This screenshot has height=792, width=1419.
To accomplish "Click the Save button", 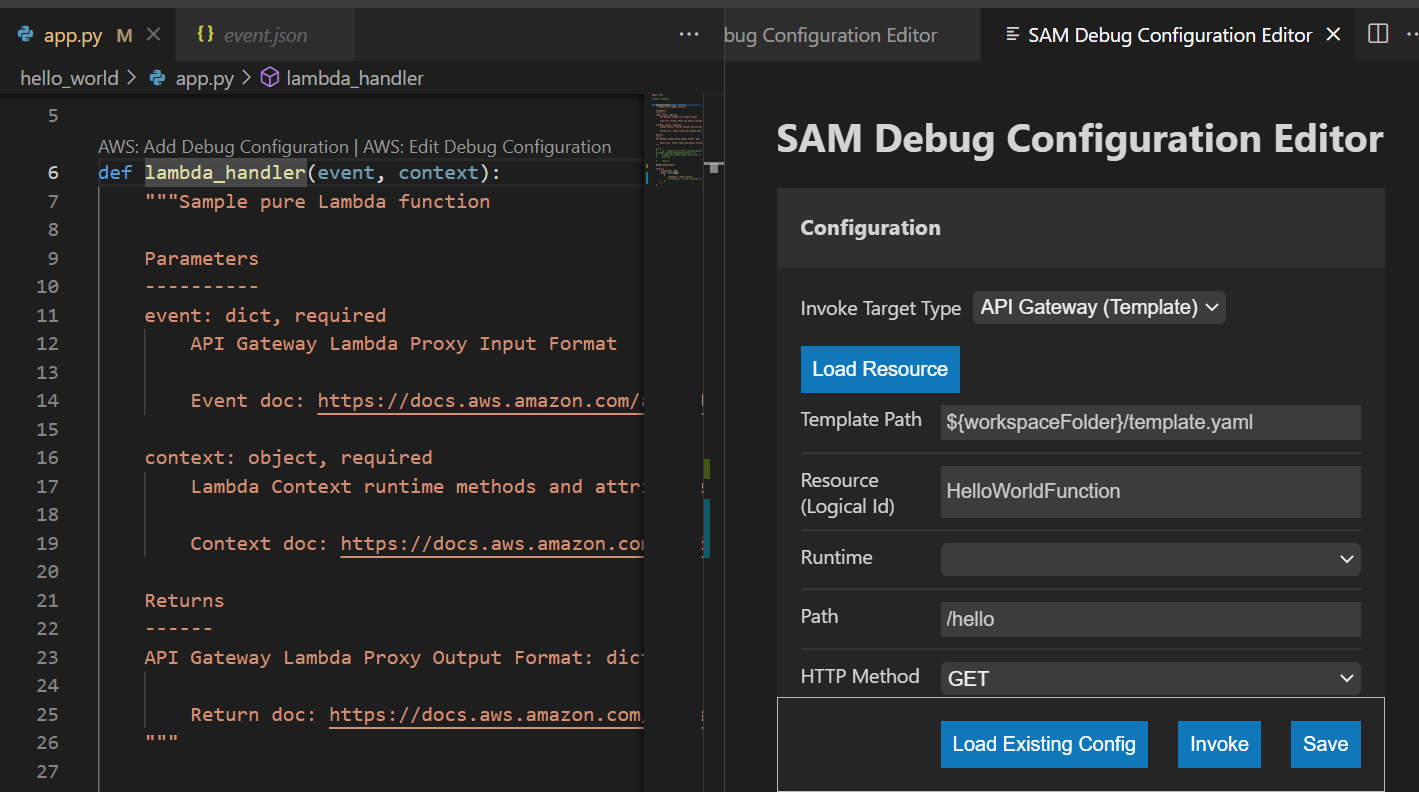I will coord(1326,744).
